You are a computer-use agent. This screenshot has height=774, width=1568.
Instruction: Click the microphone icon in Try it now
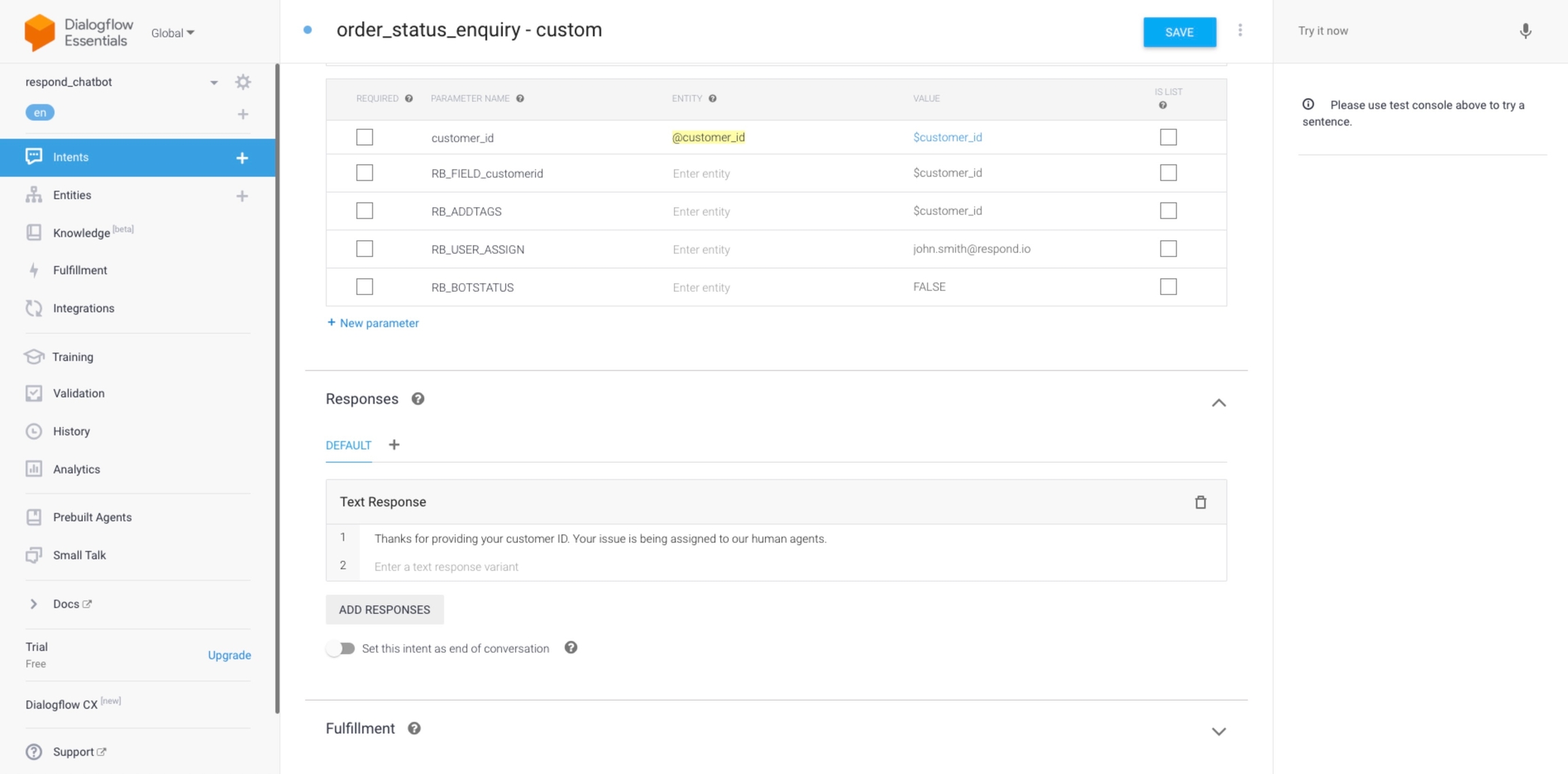point(1524,31)
